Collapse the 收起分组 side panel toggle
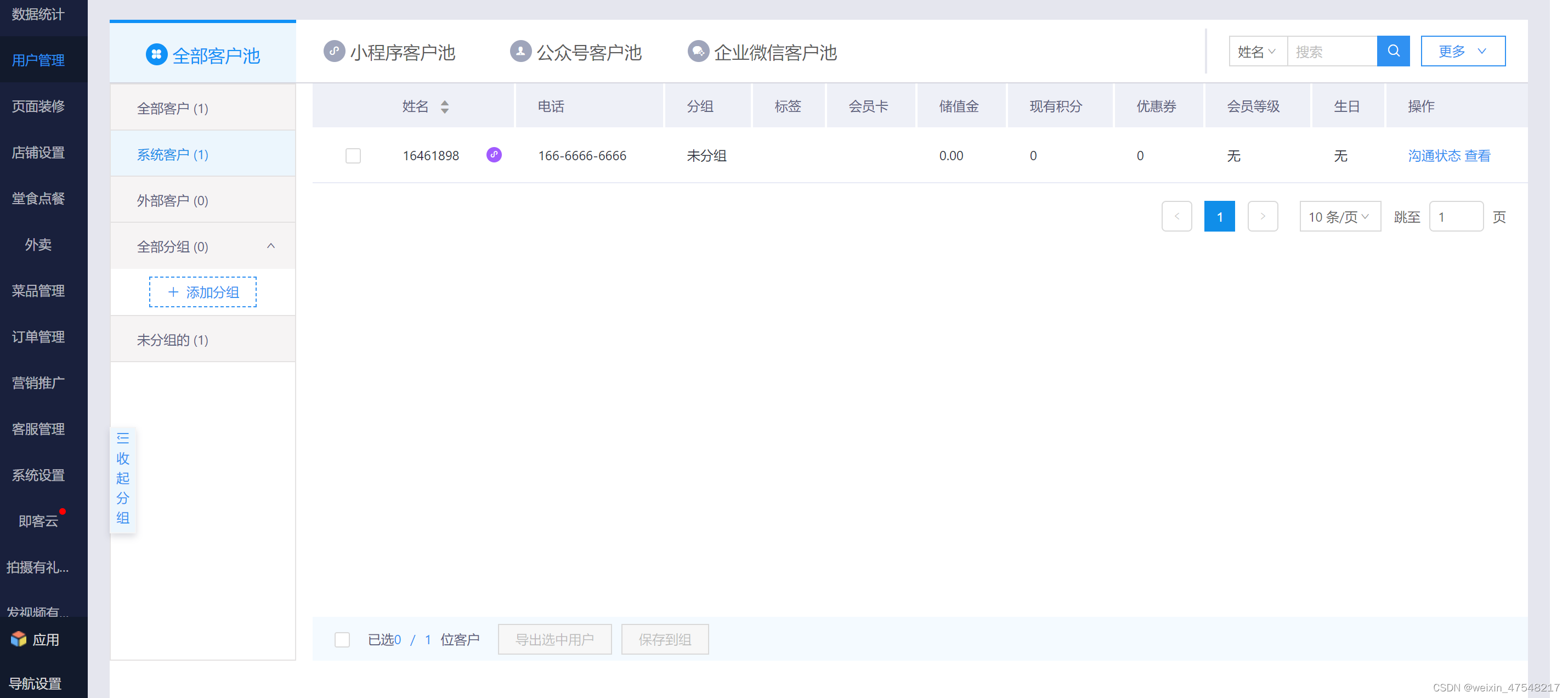The width and height of the screenshot is (1568, 698). coord(123,479)
